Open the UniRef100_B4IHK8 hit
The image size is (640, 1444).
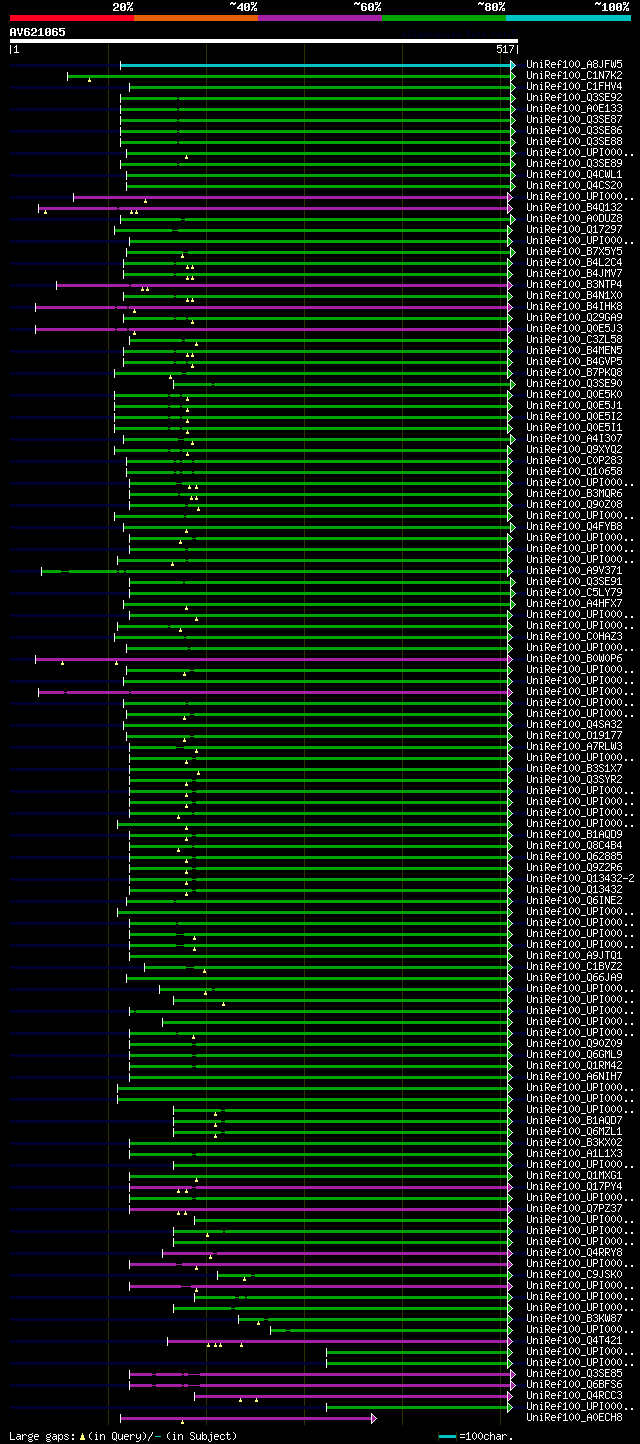[x=574, y=306]
